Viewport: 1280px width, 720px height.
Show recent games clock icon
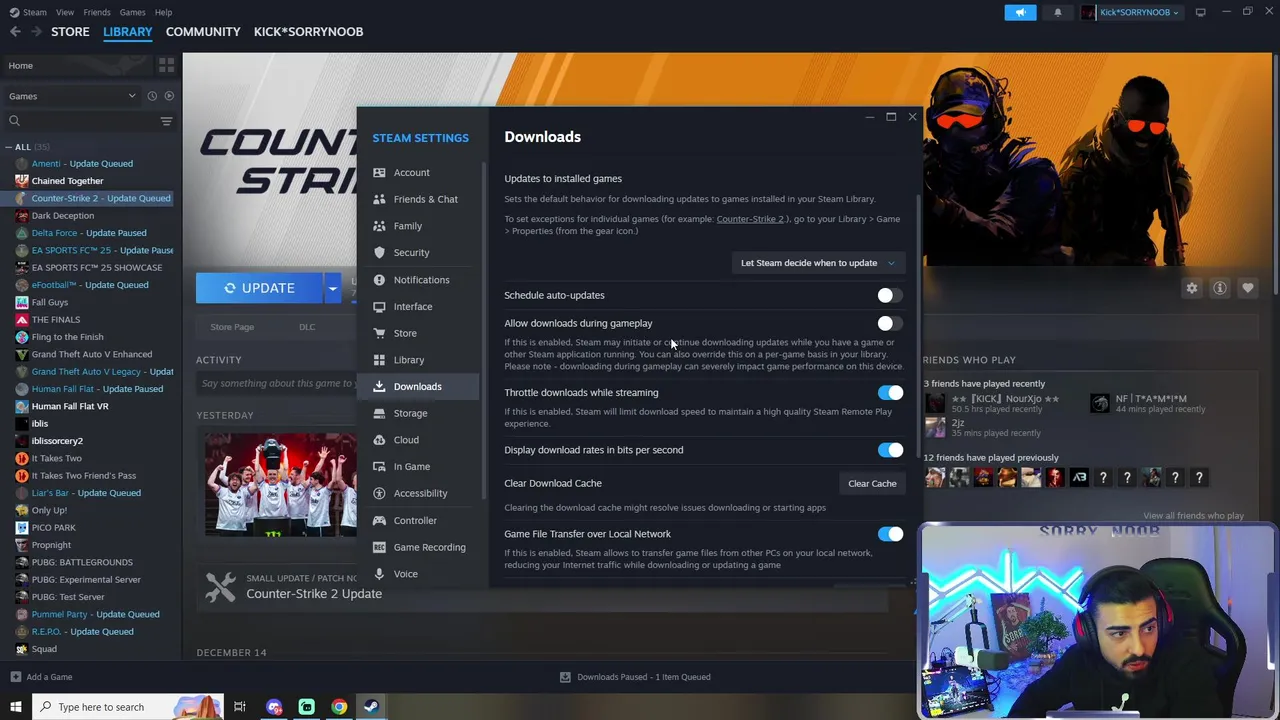[x=152, y=96]
